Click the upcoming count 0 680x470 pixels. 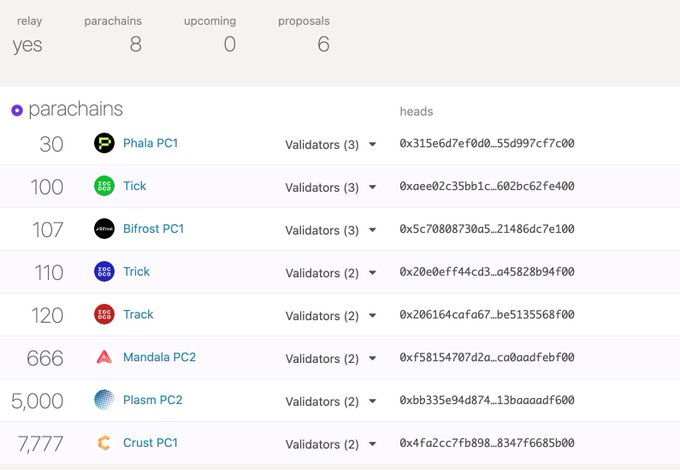click(x=230, y=44)
